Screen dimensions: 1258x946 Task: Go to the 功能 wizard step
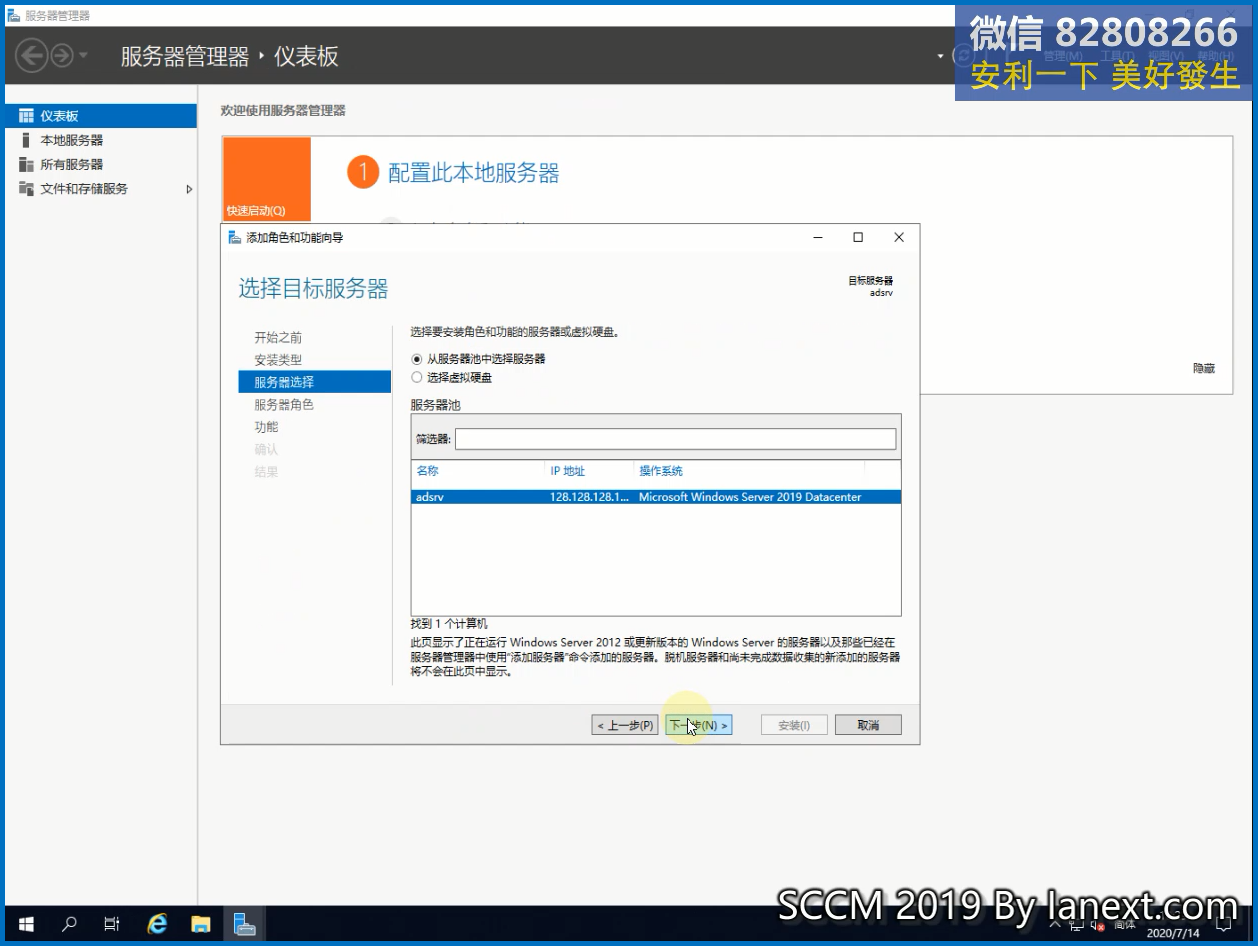[266, 427]
